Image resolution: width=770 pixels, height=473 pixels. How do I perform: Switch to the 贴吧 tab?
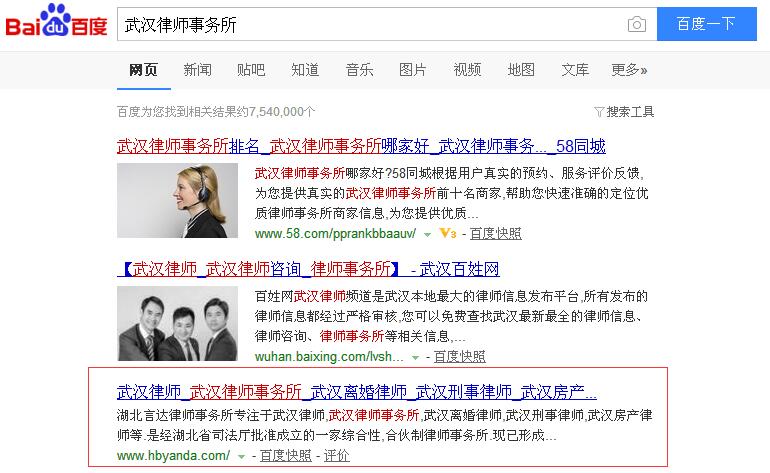point(251,70)
